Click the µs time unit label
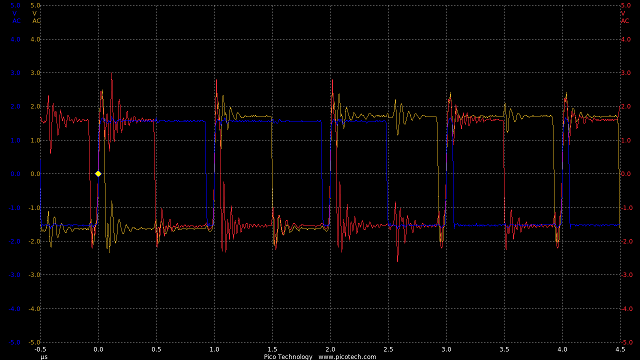The image size is (640, 360). pyautogui.click(x=44, y=357)
